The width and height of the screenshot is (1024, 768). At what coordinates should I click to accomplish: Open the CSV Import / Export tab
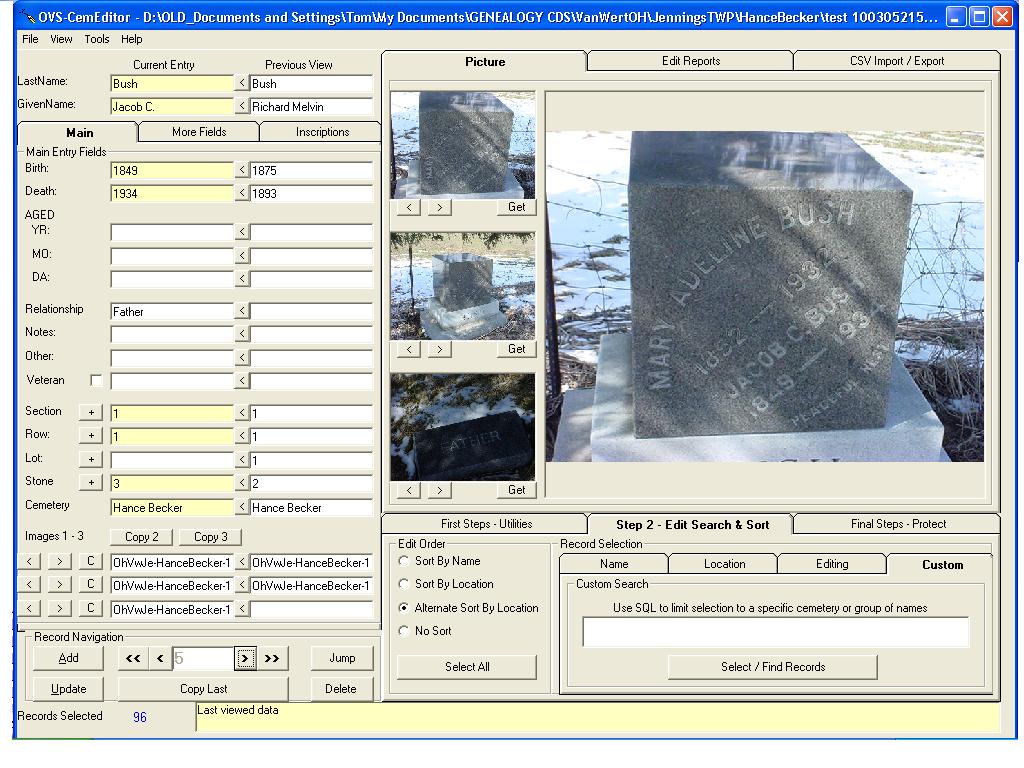pos(897,61)
